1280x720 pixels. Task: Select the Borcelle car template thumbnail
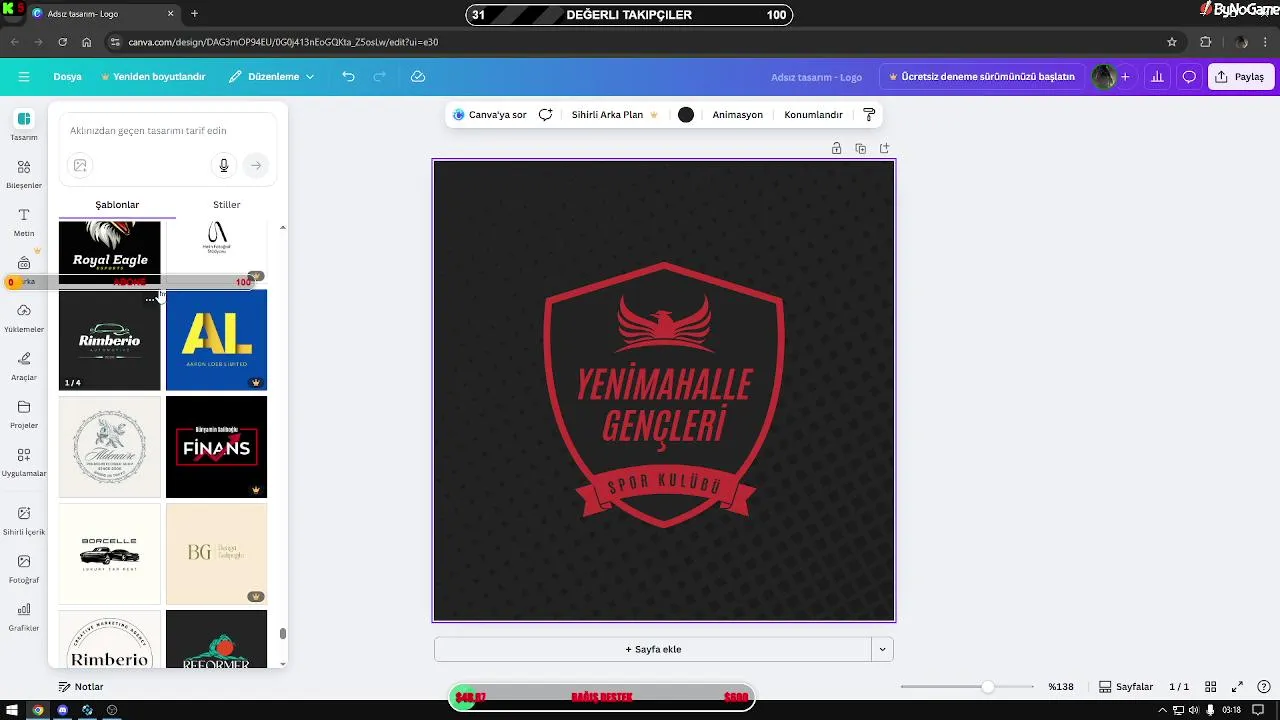(x=109, y=554)
